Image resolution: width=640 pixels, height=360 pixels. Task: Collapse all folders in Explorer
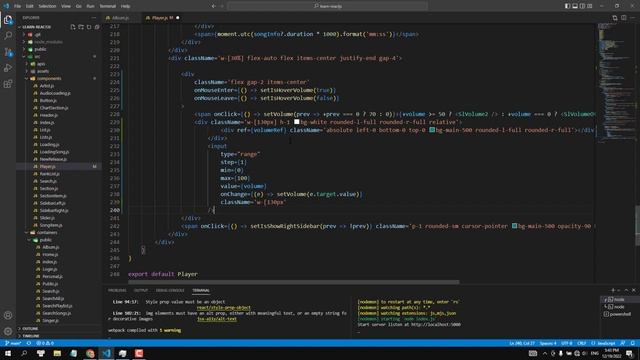[97, 27]
